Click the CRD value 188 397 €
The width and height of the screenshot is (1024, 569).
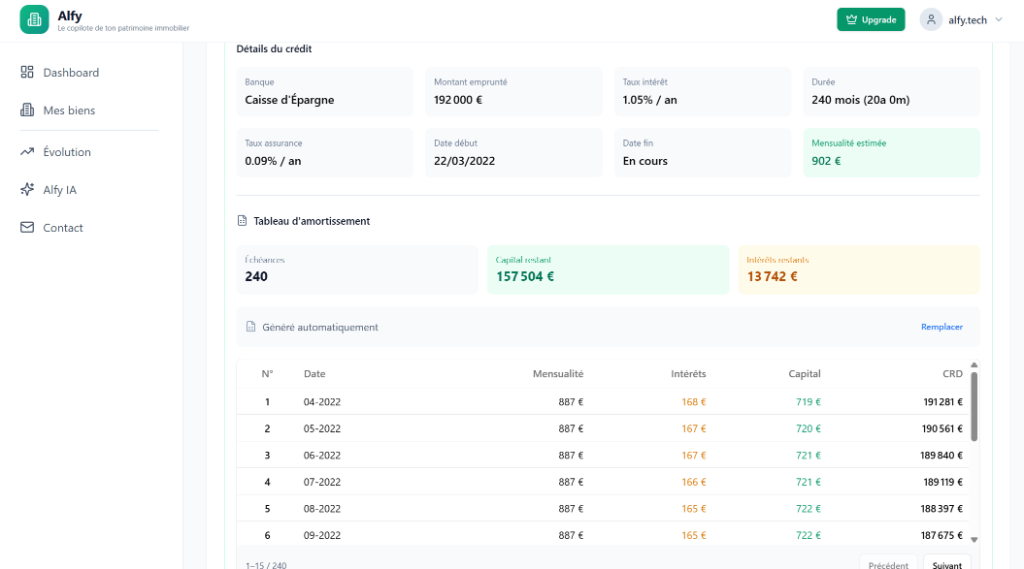pos(942,508)
